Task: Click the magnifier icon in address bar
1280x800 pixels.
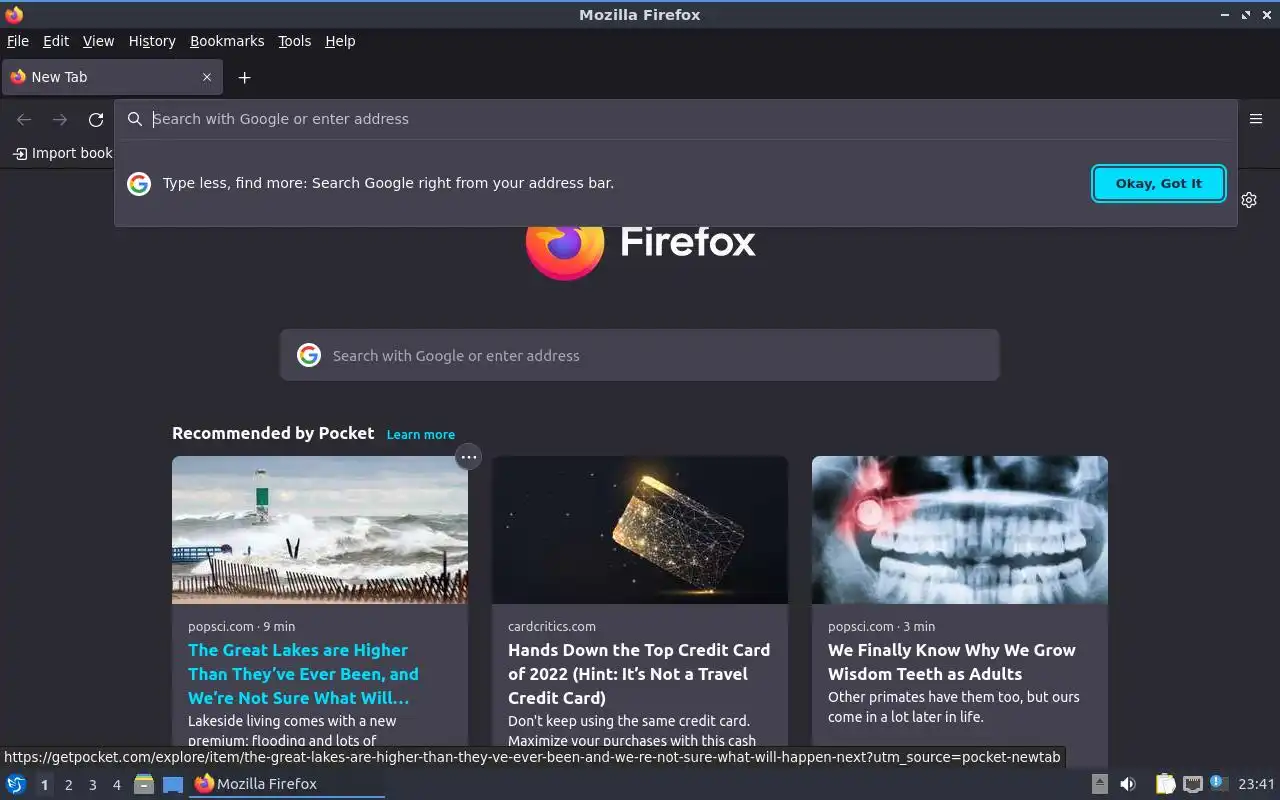Action: tap(135, 119)
